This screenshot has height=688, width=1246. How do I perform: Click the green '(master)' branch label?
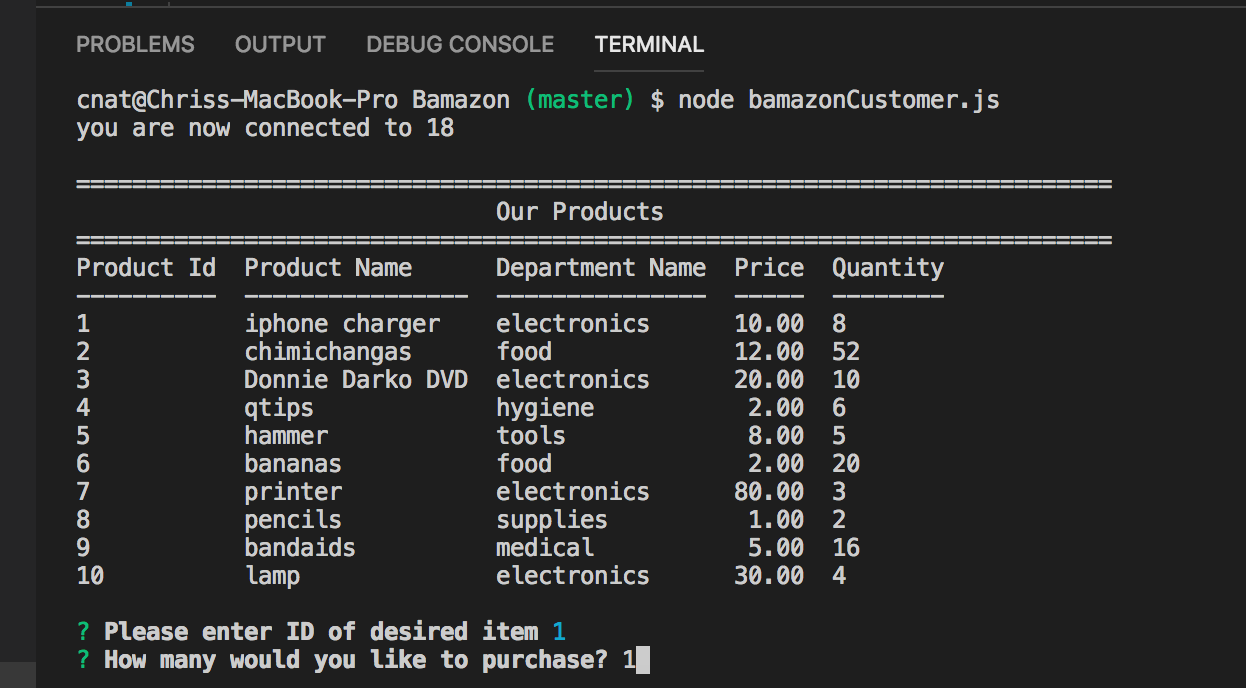pos(580,100)
